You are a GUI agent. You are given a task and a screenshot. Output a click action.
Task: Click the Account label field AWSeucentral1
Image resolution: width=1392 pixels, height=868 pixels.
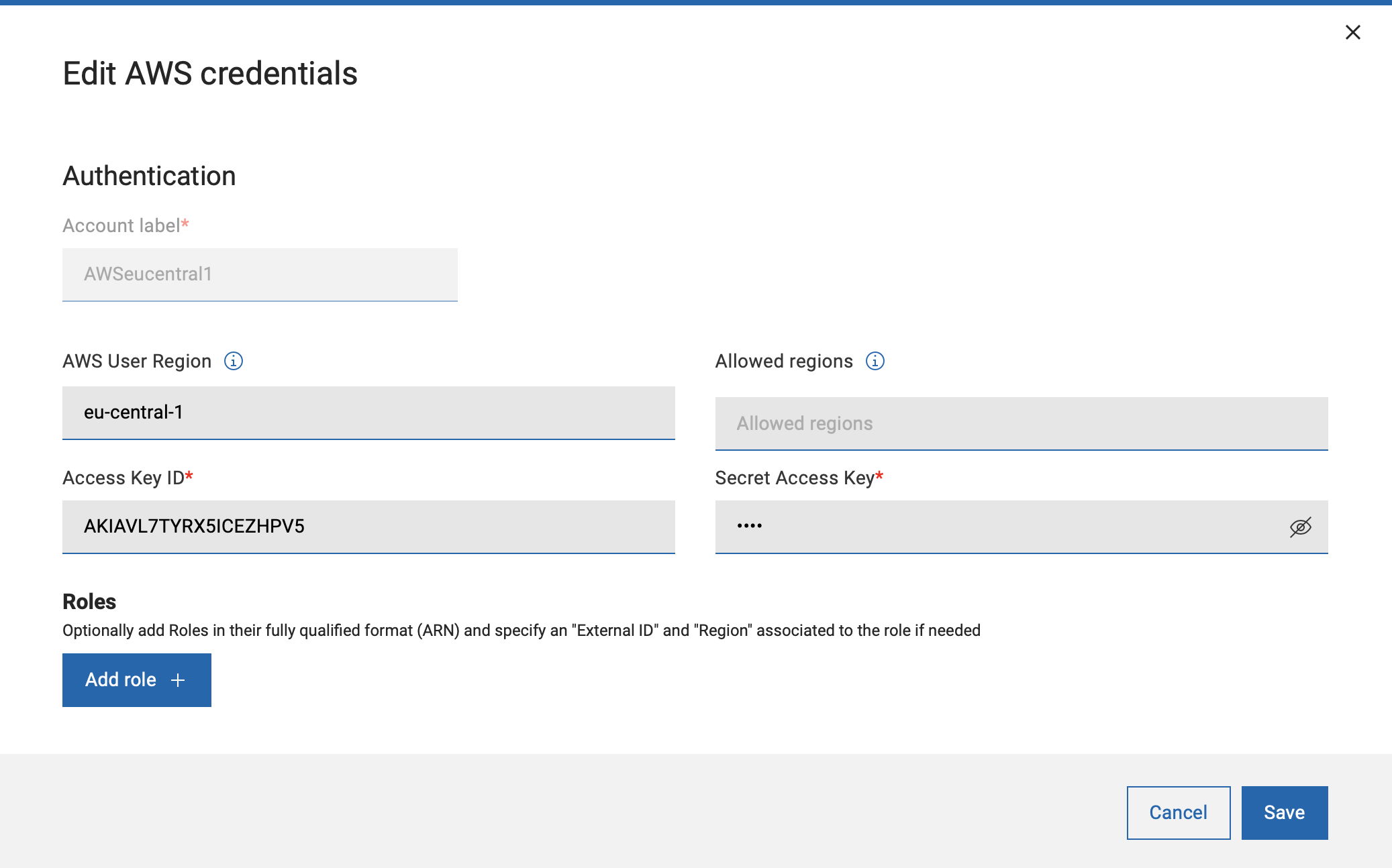pyautogui.click(x=260, y=274)
